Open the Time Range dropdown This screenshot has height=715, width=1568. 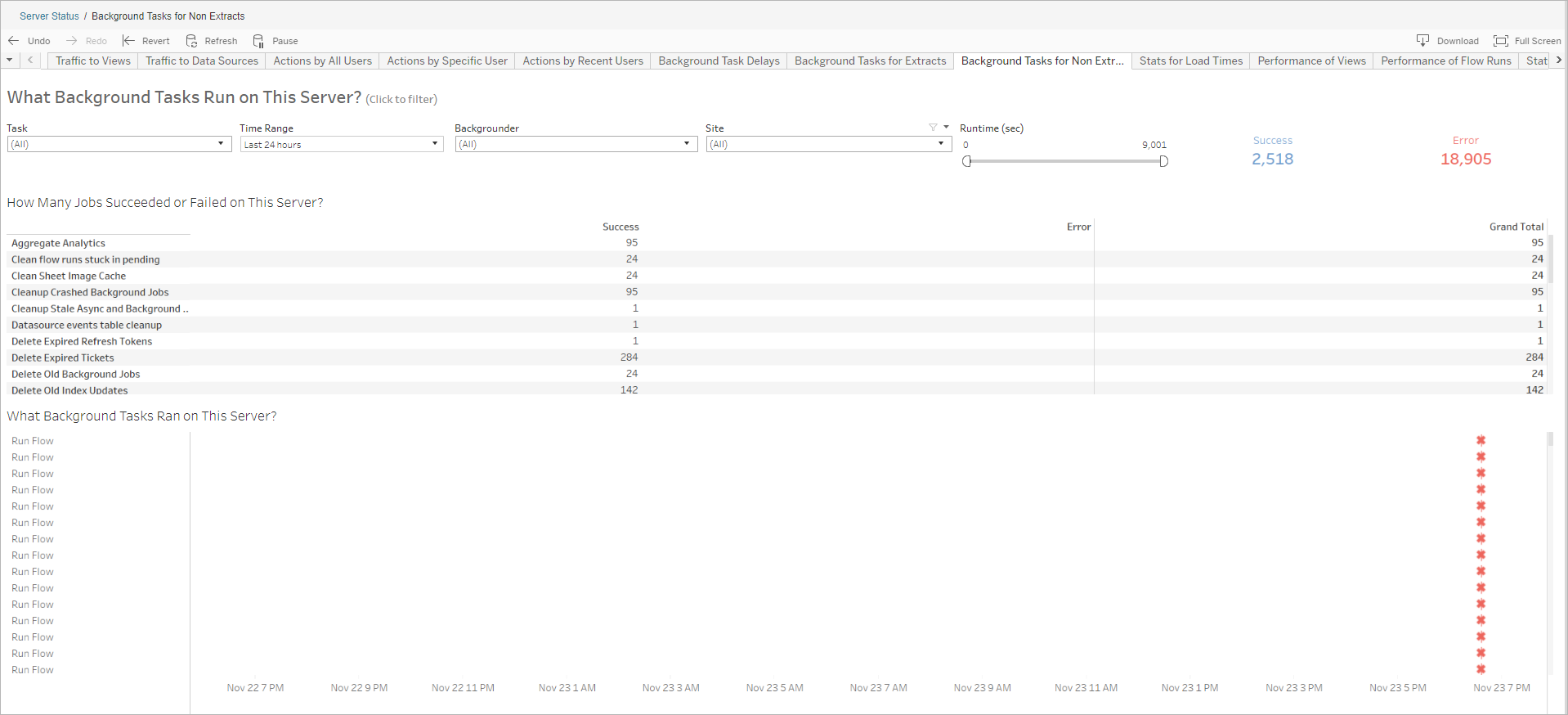(342, 144)
